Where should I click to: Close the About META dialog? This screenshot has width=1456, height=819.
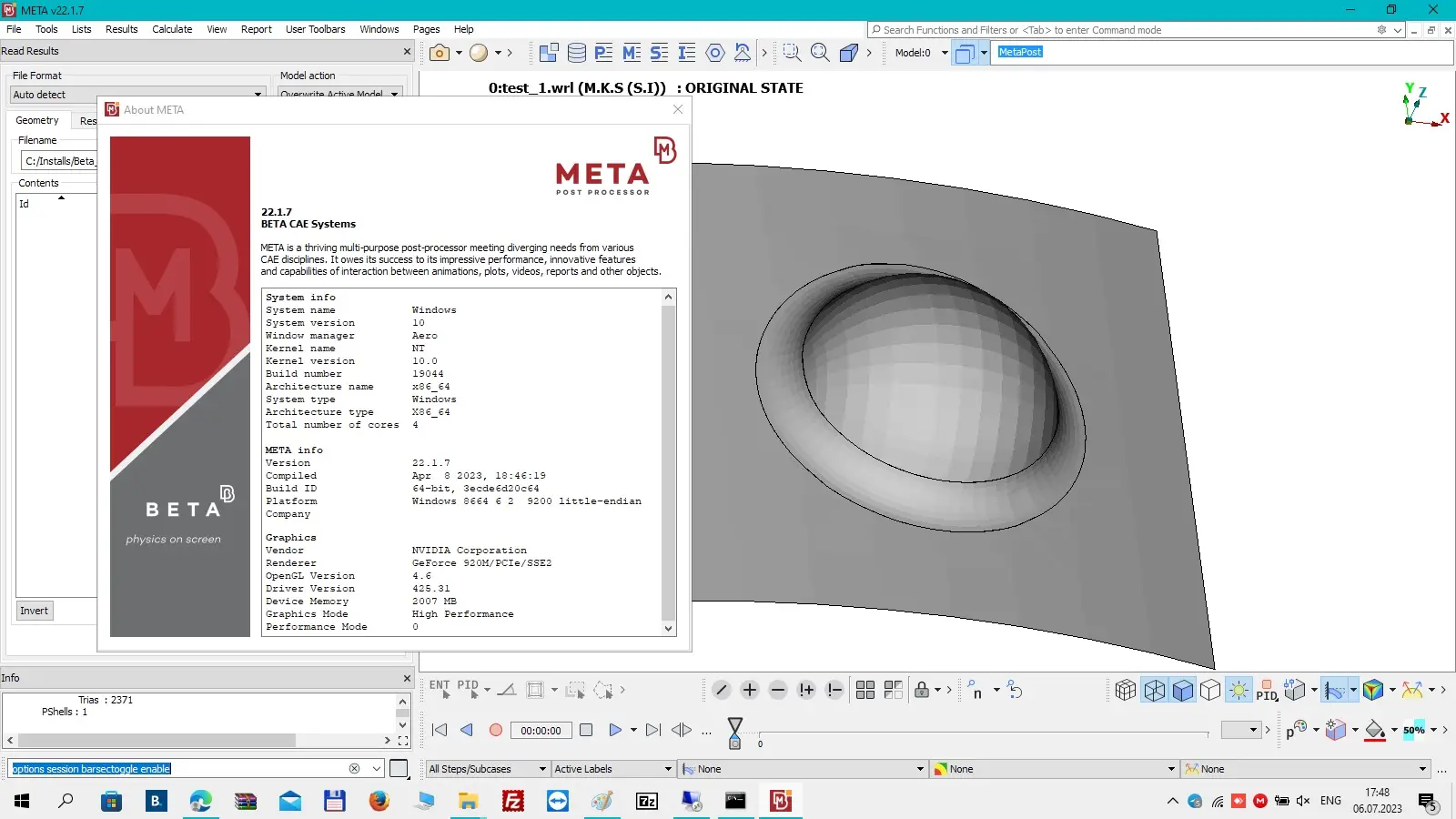[x=678, y=109]
